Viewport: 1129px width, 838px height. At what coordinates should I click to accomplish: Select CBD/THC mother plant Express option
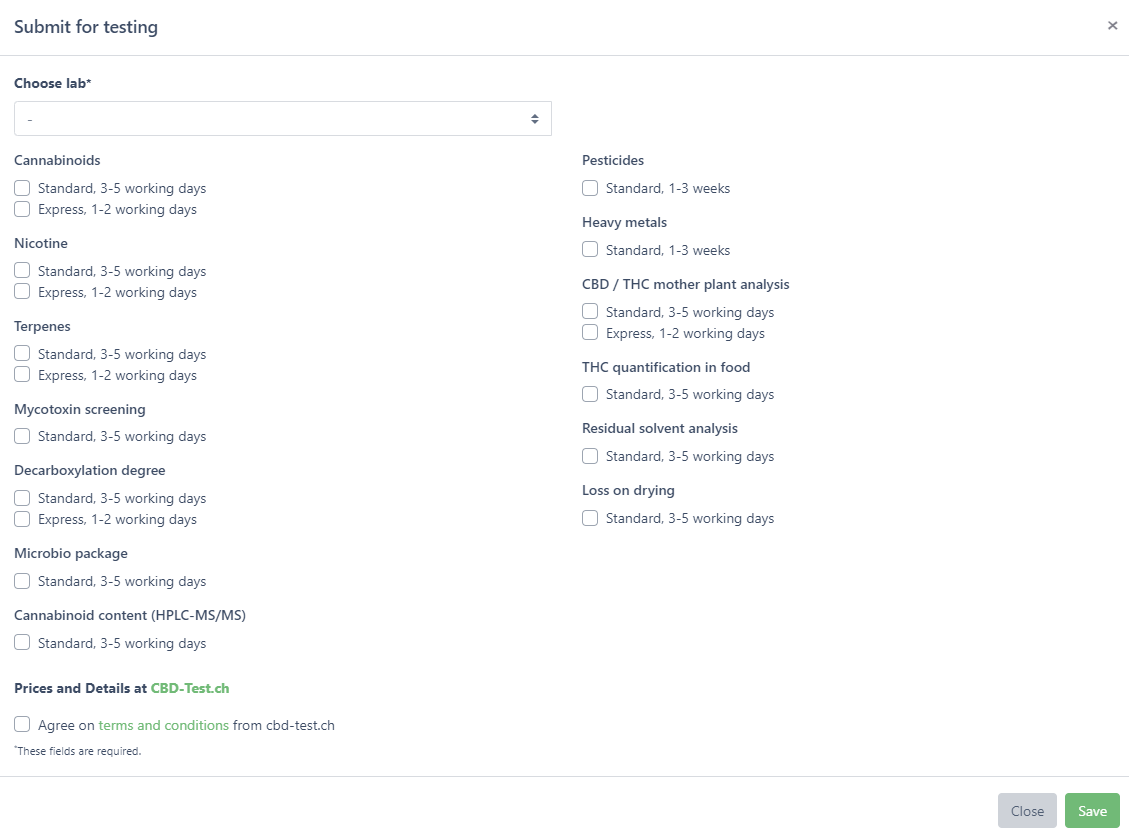pyautogui.click(x=590, y=333)
